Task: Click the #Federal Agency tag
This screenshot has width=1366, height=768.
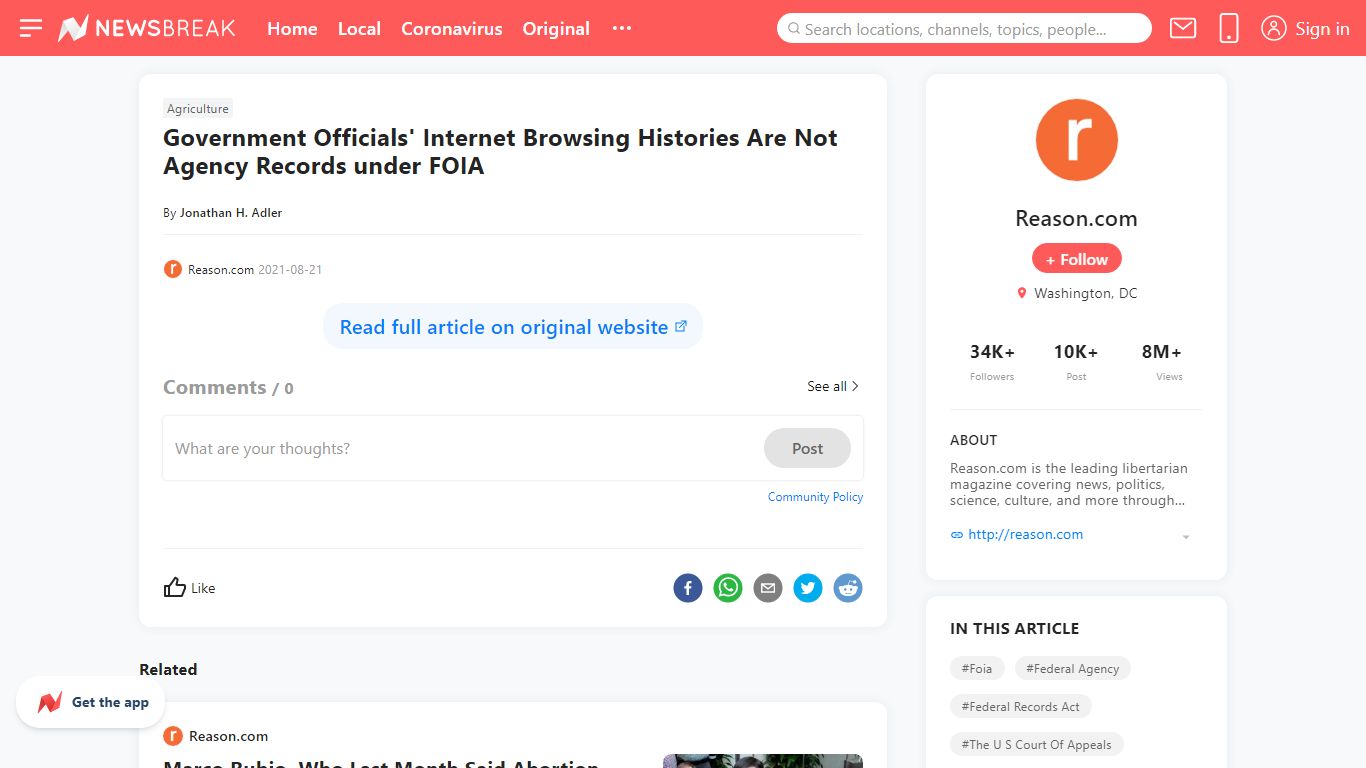Action: pos(1072,668)
